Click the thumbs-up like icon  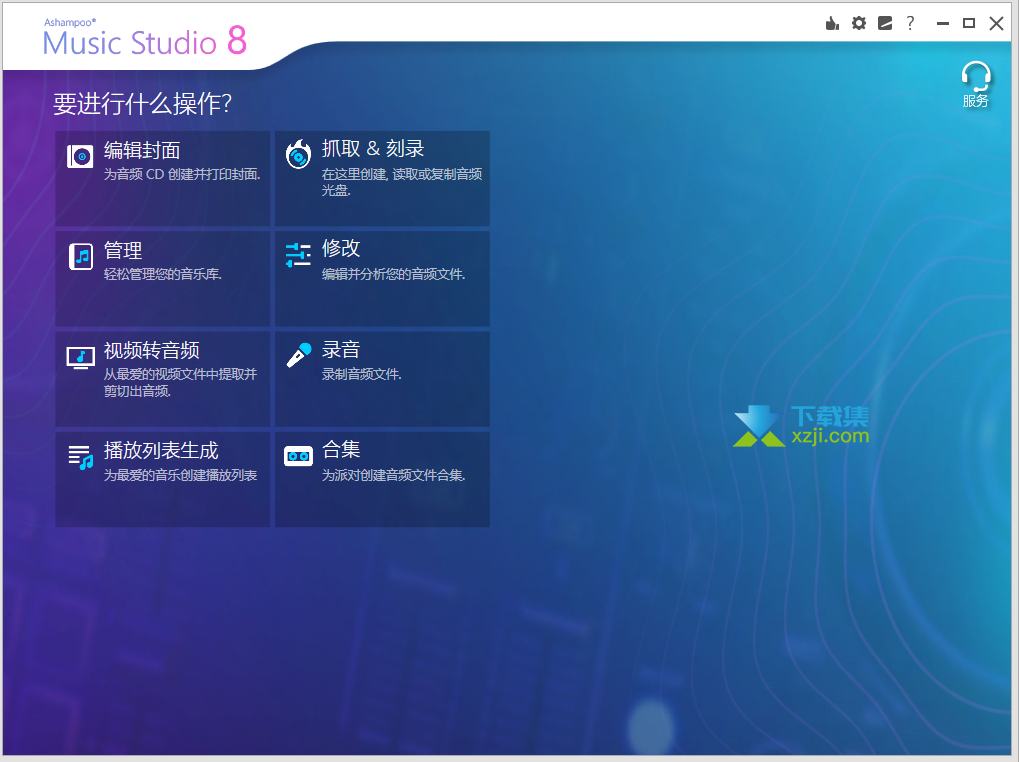[832, 24]
